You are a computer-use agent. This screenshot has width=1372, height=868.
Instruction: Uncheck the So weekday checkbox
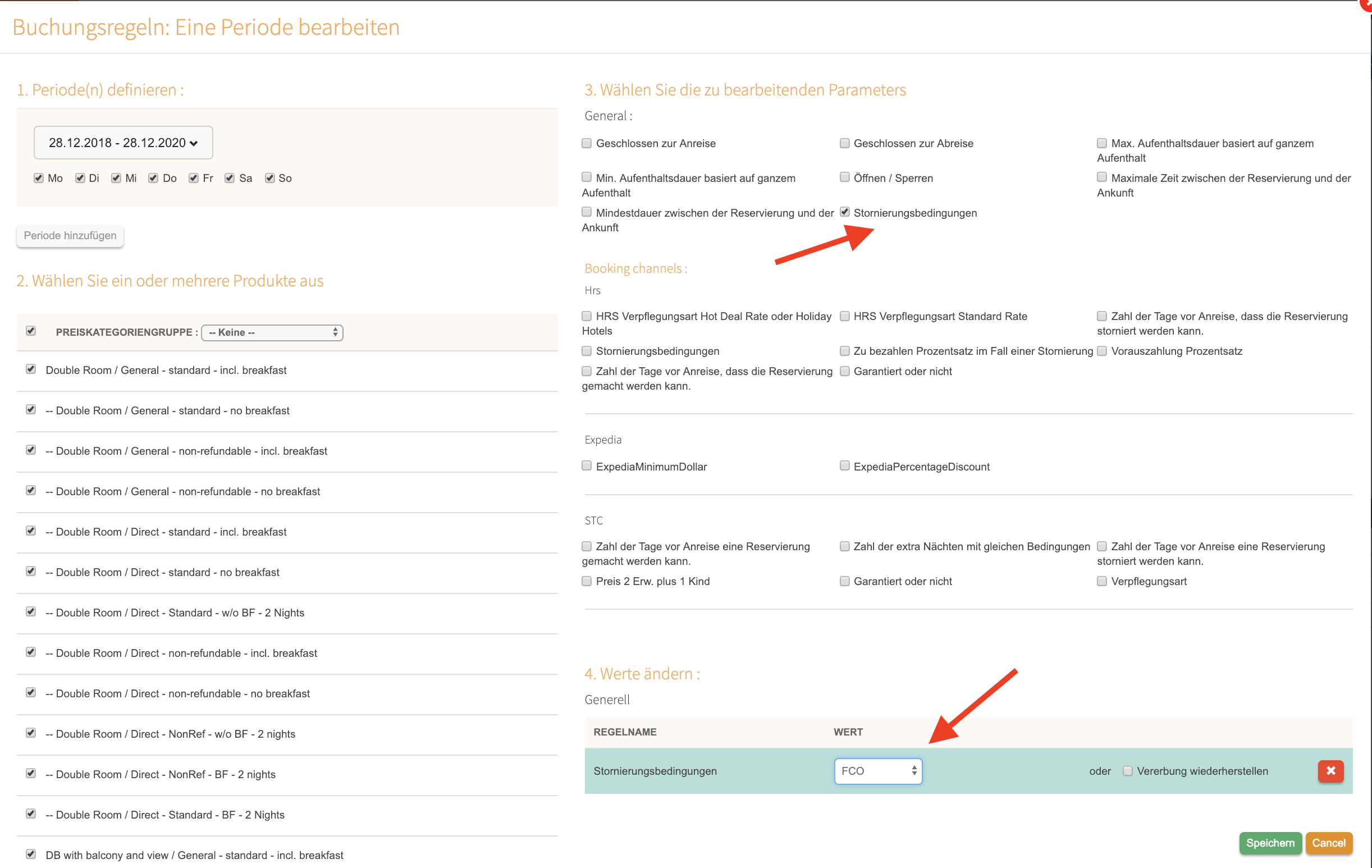[270, 178]
